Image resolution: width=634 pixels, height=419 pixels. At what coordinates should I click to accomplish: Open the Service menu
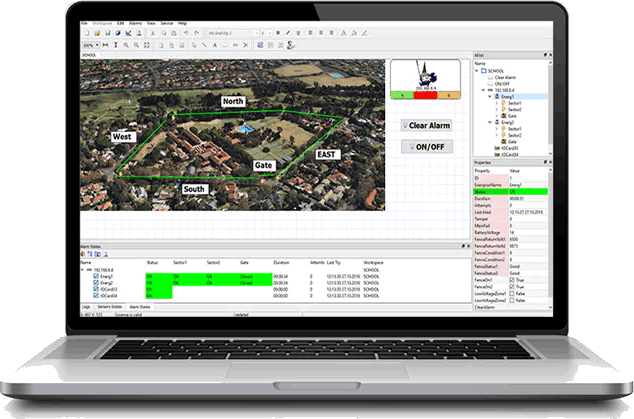click(167, 23)
